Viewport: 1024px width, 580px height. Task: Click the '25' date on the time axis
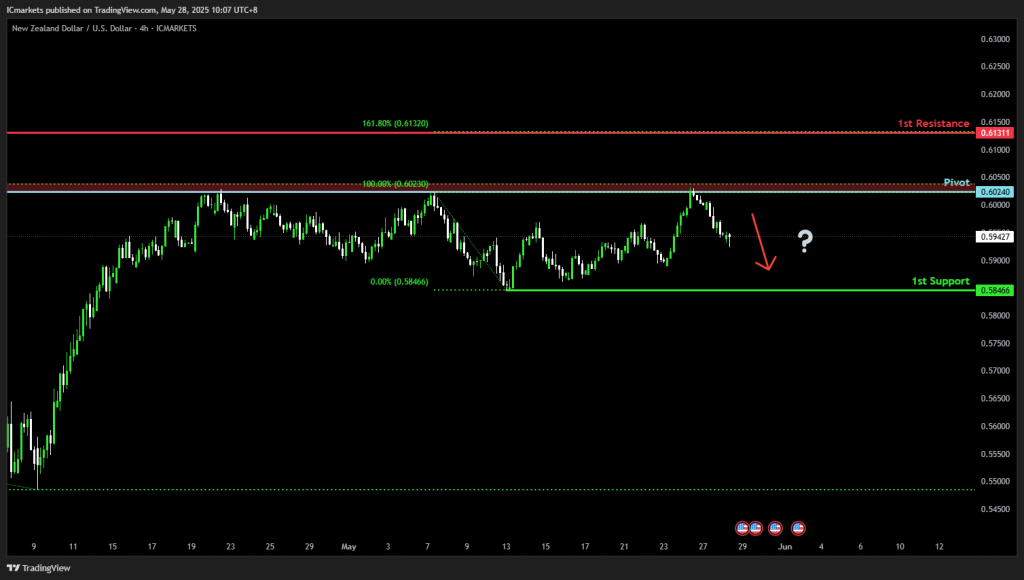(x=270, y=547)
